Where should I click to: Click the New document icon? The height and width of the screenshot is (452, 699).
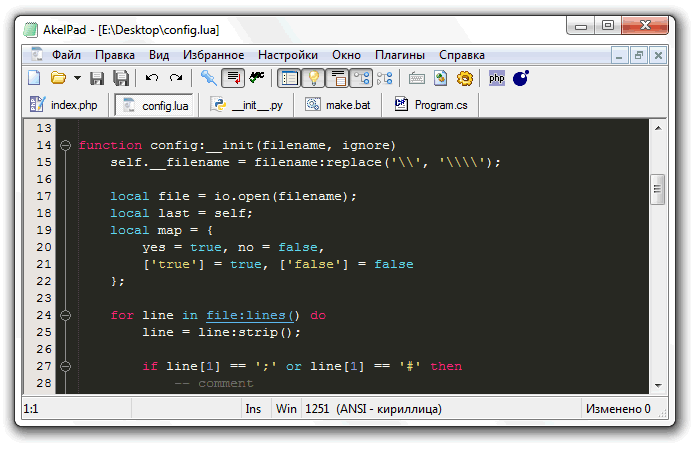[x=35, y=78]
